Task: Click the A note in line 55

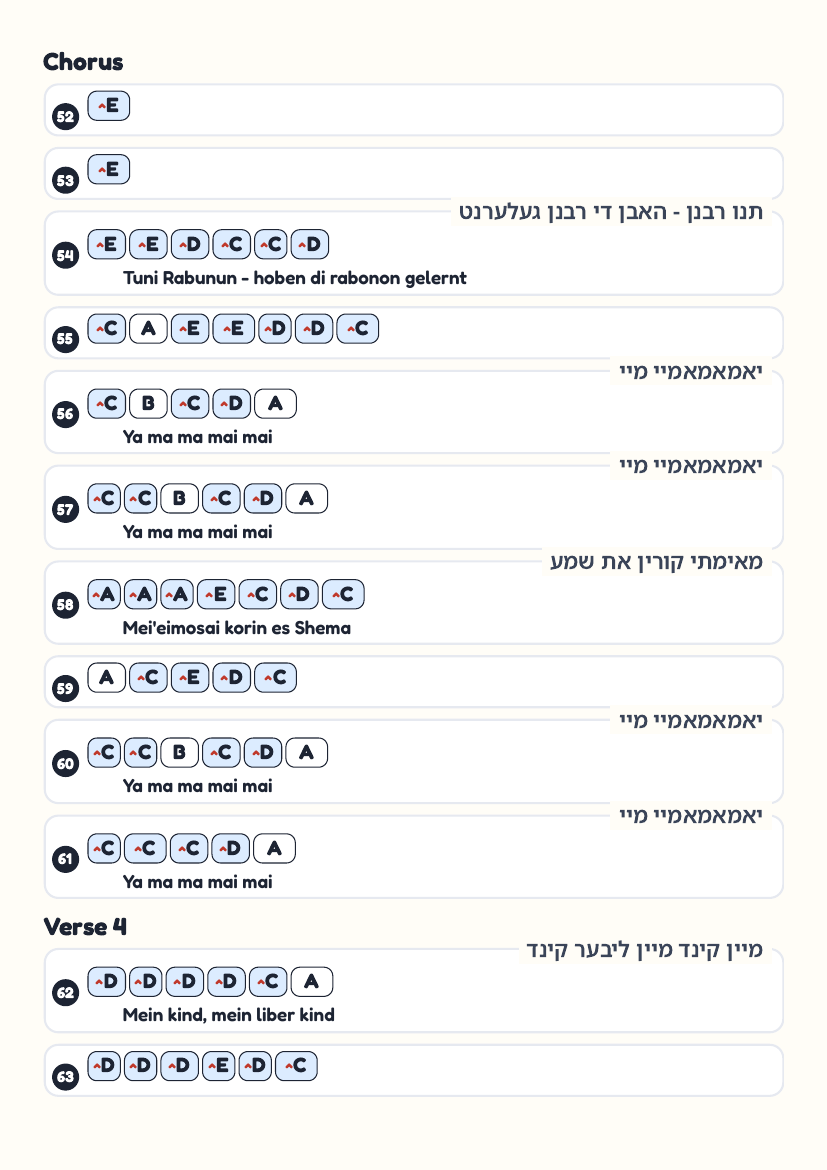Action: 149,329
